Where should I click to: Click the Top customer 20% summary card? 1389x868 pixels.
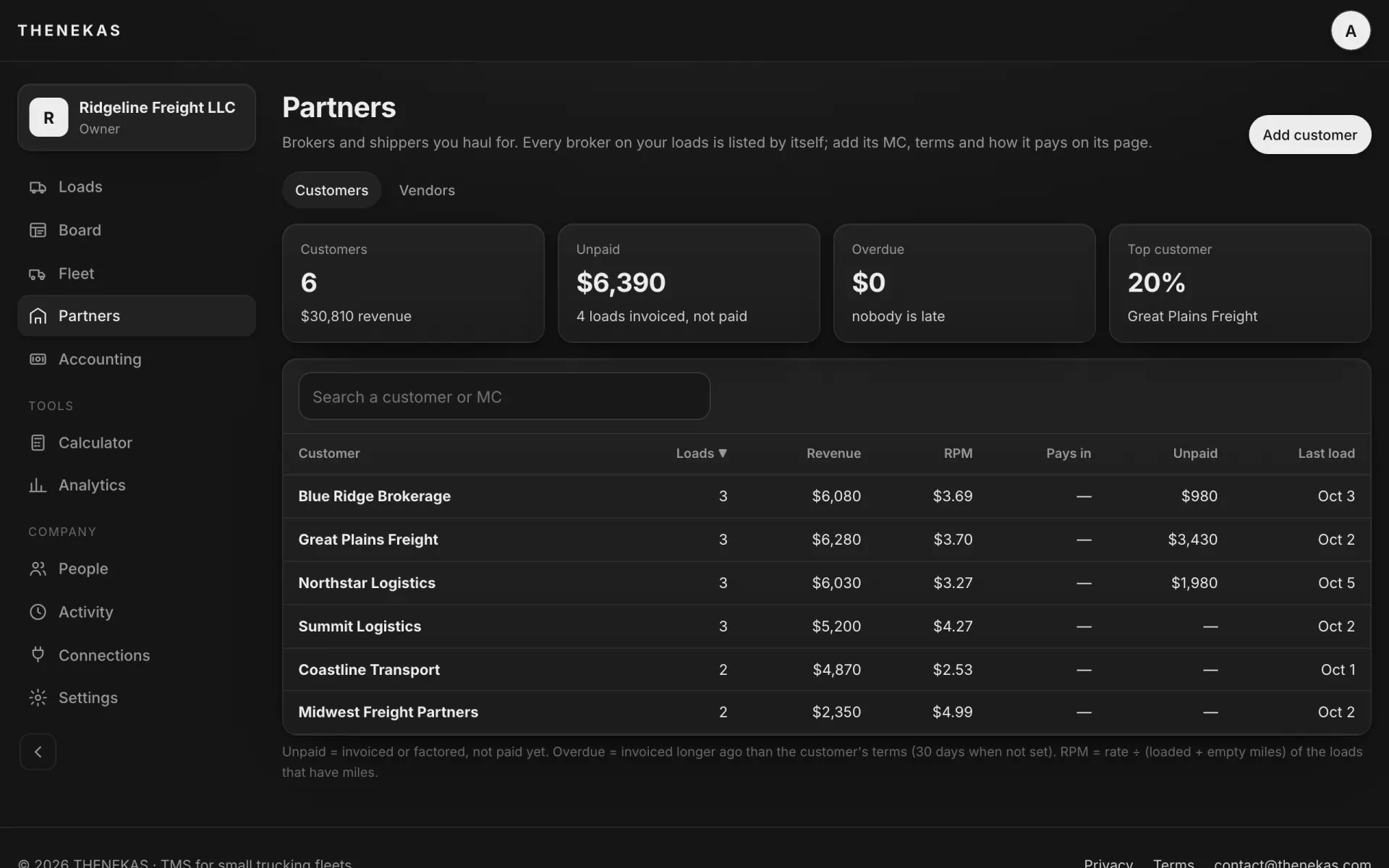click(1240, 283)
